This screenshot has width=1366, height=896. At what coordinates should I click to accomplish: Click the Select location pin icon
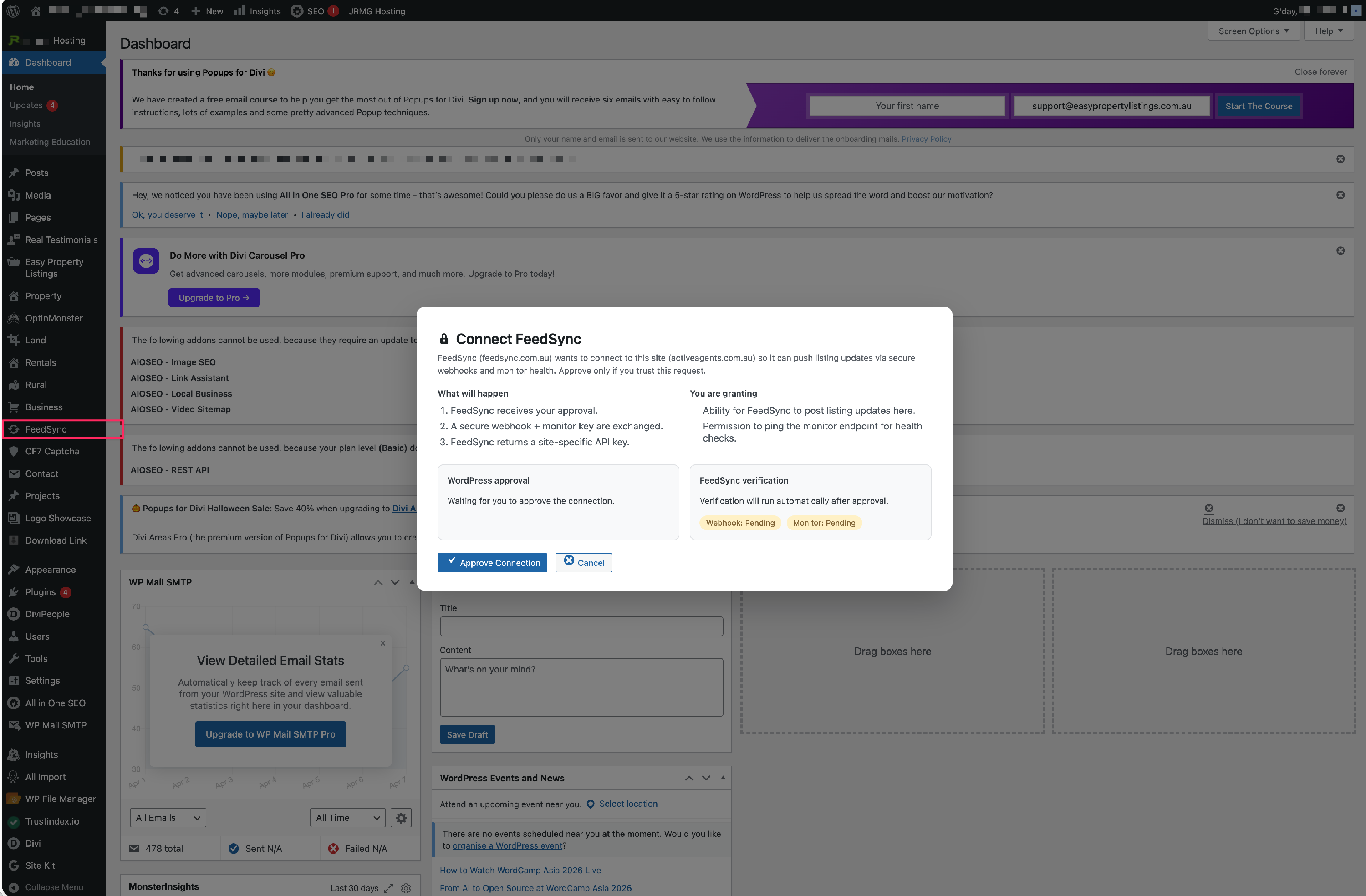590,804
